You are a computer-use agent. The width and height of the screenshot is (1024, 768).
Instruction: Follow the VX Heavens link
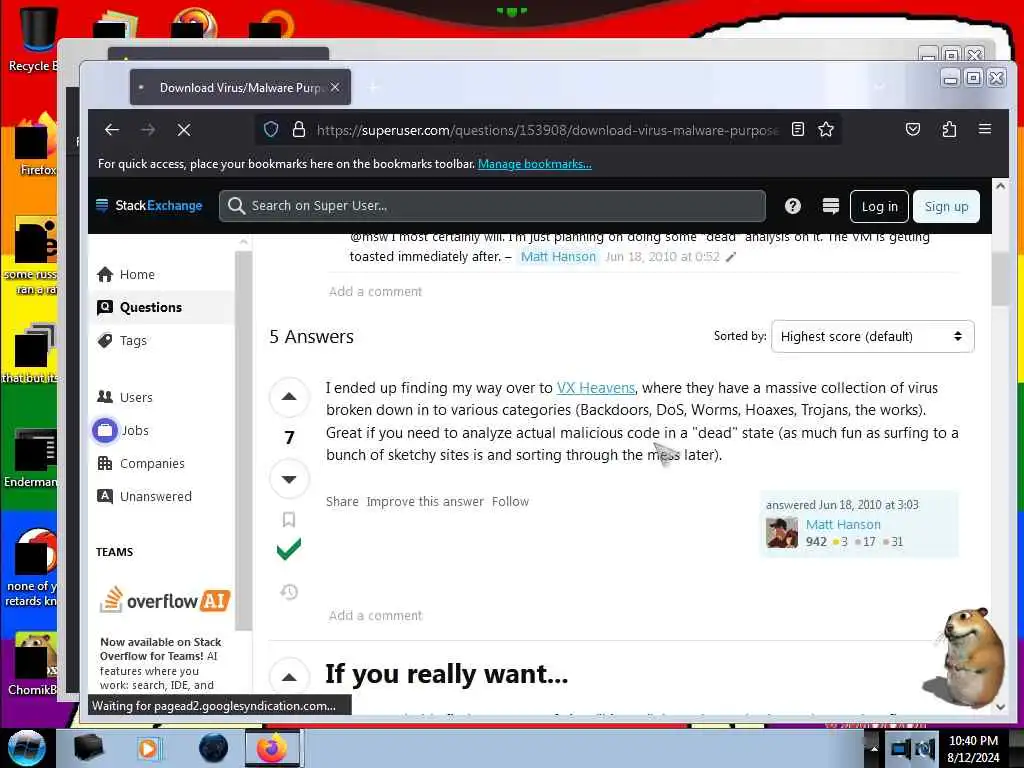[x=596, y=388]
